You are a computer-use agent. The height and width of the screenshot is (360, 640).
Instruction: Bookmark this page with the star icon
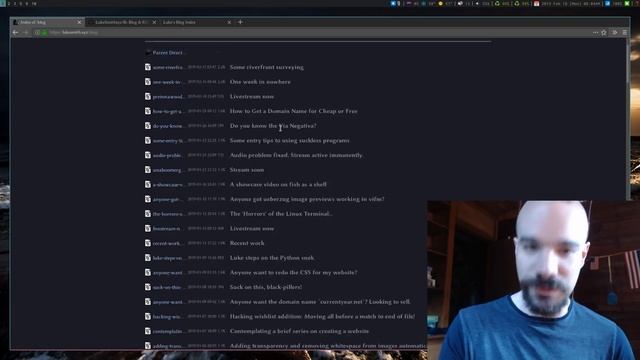click(604, 32)
